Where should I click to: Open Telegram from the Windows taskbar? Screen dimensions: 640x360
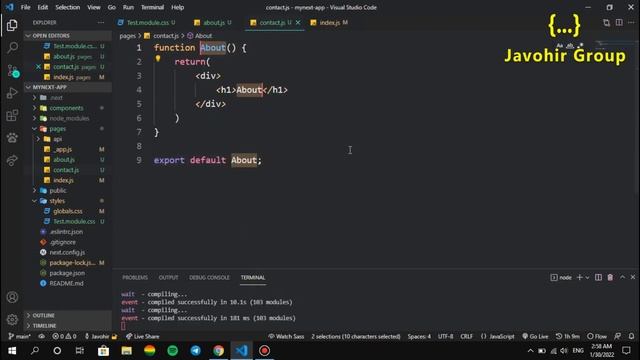point(196,351)
